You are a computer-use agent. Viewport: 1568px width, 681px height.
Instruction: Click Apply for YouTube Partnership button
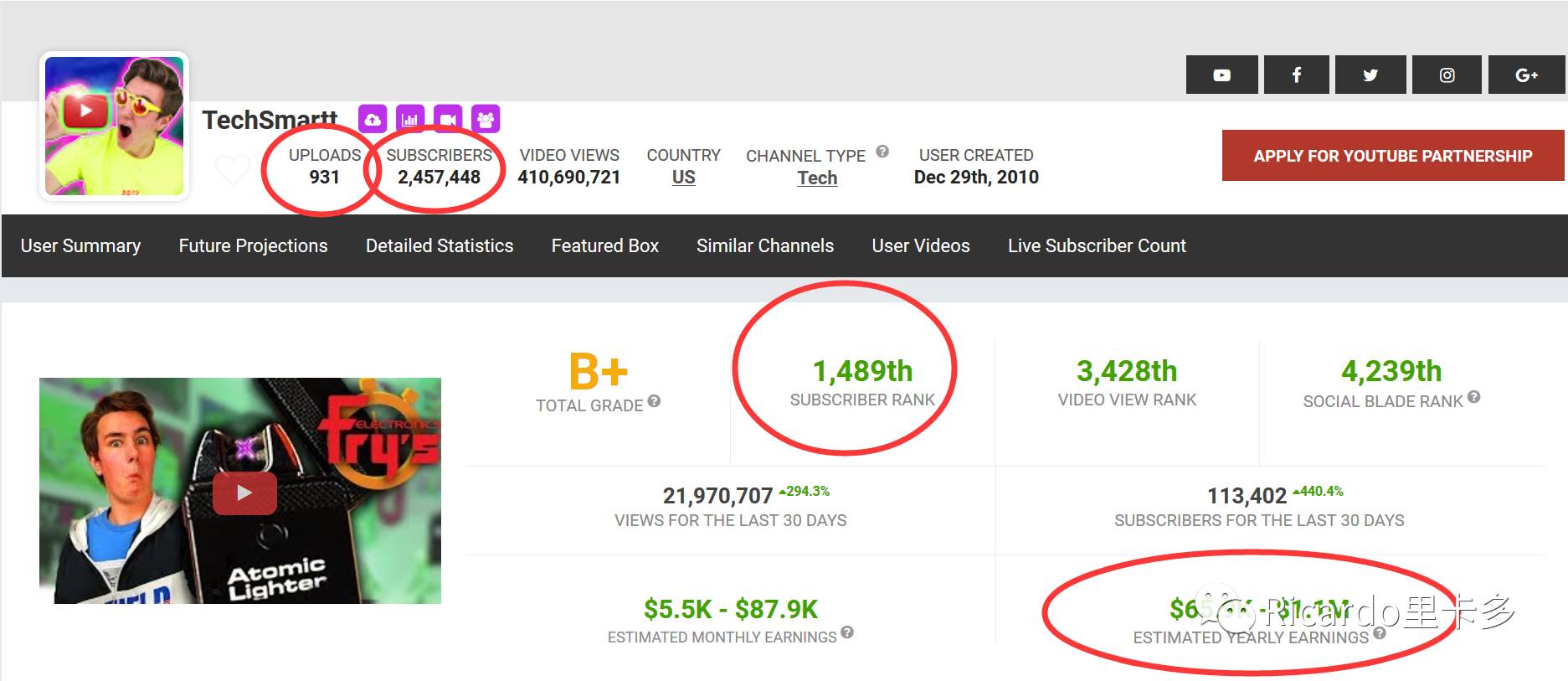pyautogui.click(x=1393, y=156)
